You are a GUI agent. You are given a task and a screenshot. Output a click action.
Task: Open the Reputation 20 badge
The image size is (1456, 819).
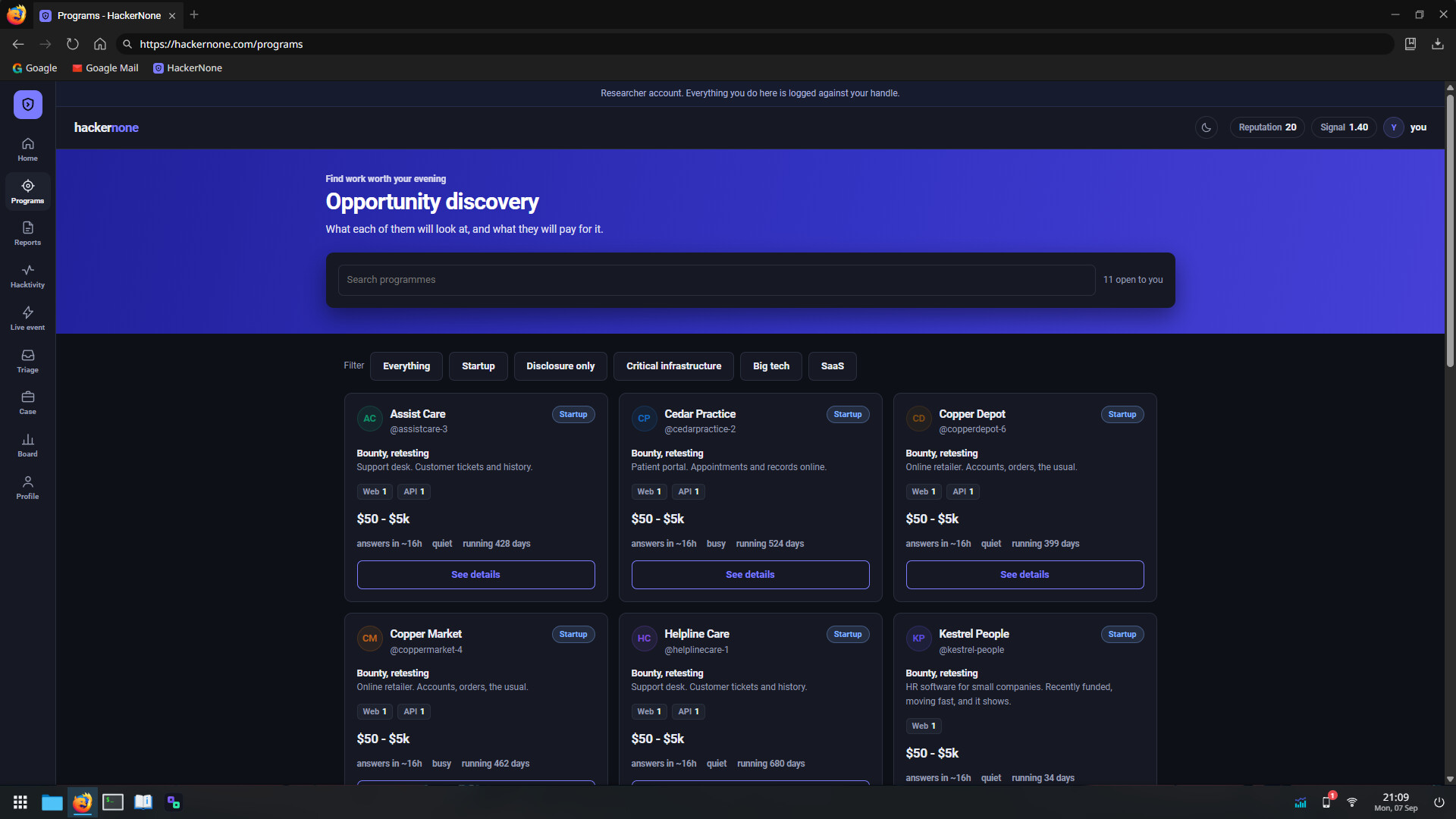(1267, 127)
